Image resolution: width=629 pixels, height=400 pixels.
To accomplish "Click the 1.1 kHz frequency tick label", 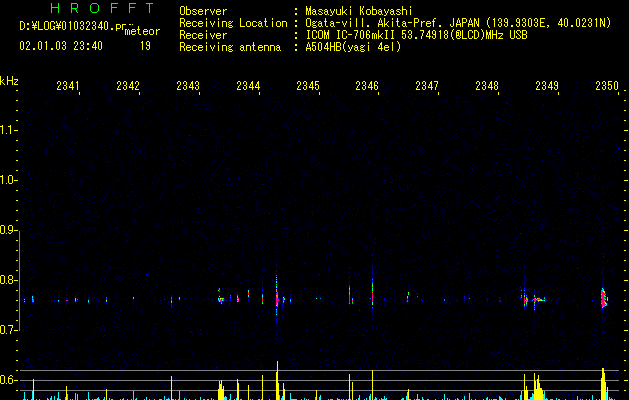I will [9, 130].
